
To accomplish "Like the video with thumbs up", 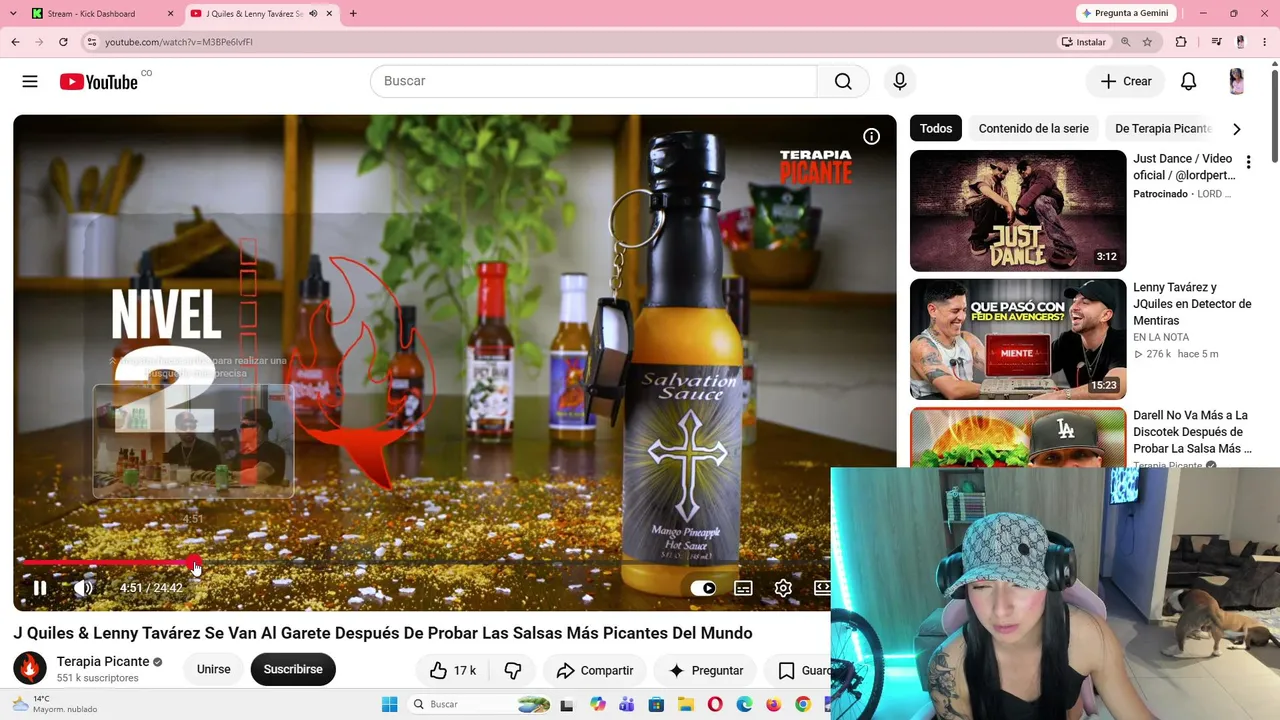I will (452, 670).
